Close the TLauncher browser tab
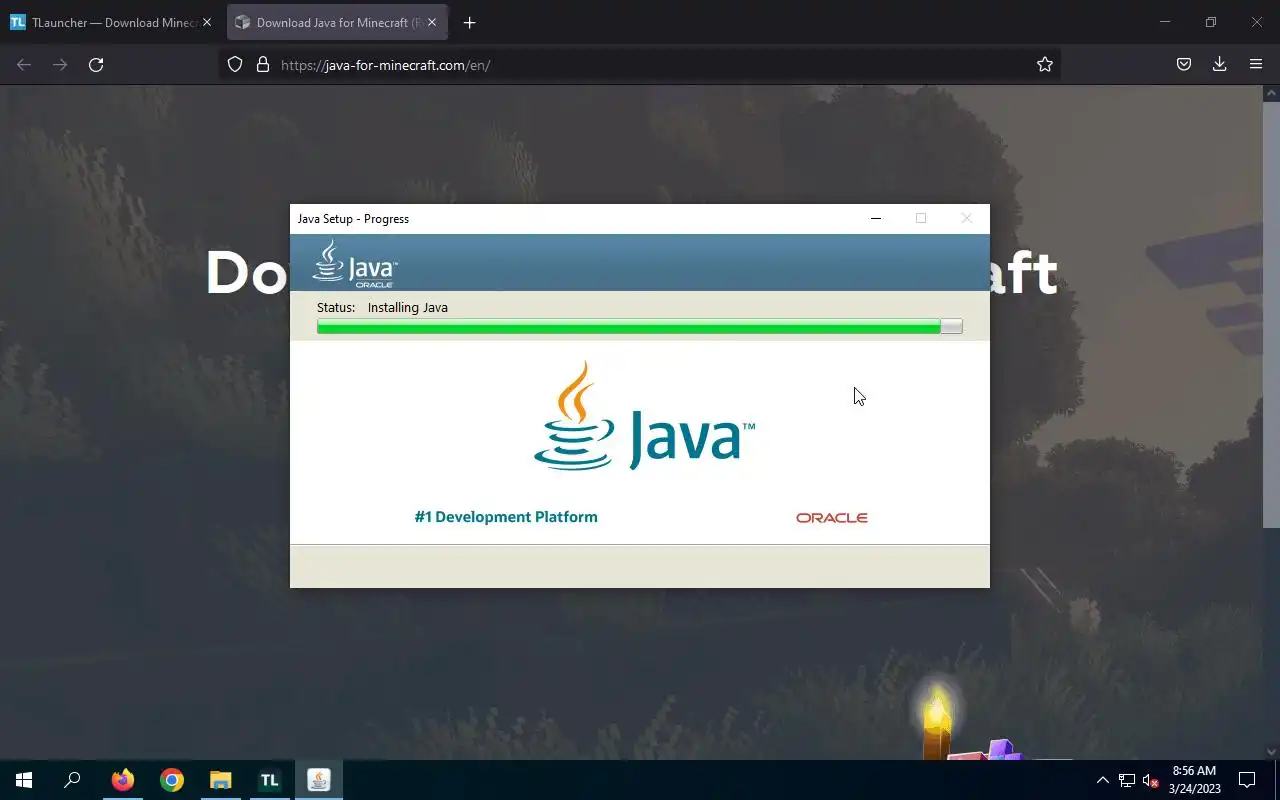The image size is (1280, 800). pos(207,22)
